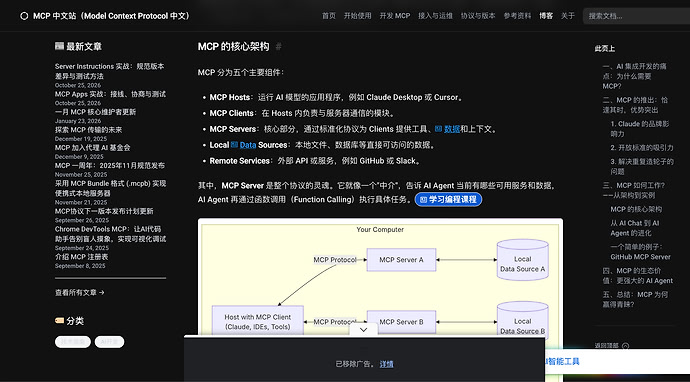Go to the 首页 nav item
Image resolution: width=690 pixels, height=382 pixels.
(x=329, y=16)
